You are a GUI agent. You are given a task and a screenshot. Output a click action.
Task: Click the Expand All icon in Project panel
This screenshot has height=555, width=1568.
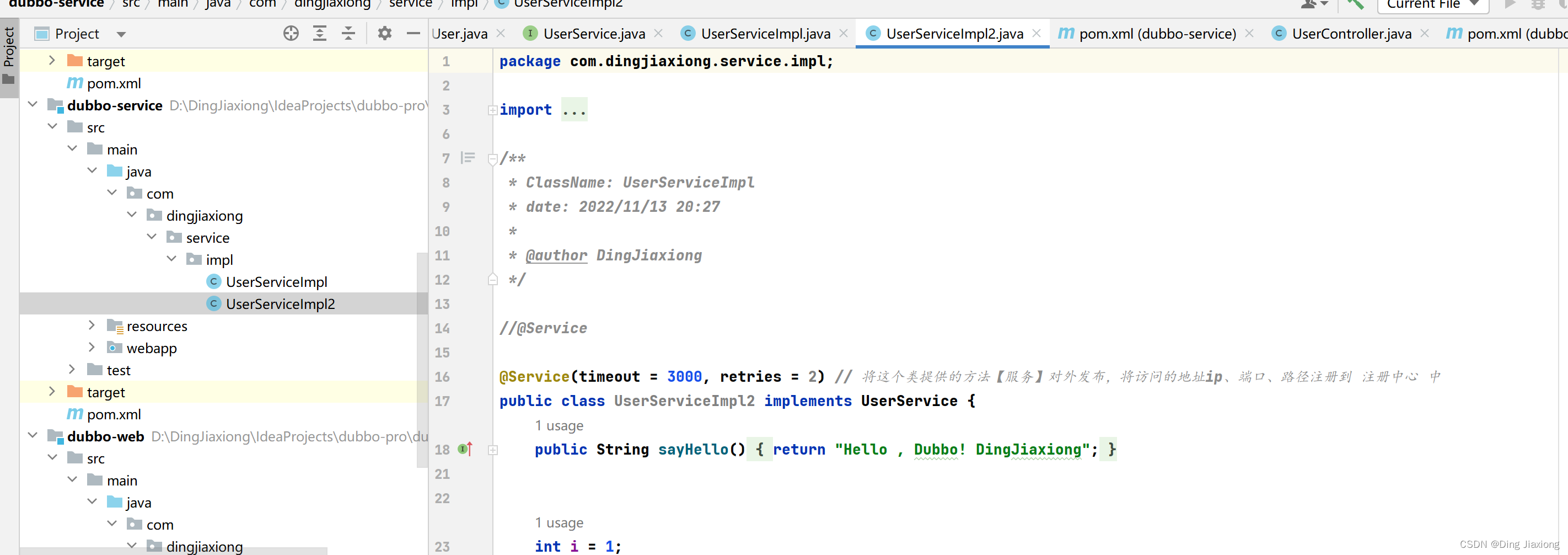tap(320, 34)
